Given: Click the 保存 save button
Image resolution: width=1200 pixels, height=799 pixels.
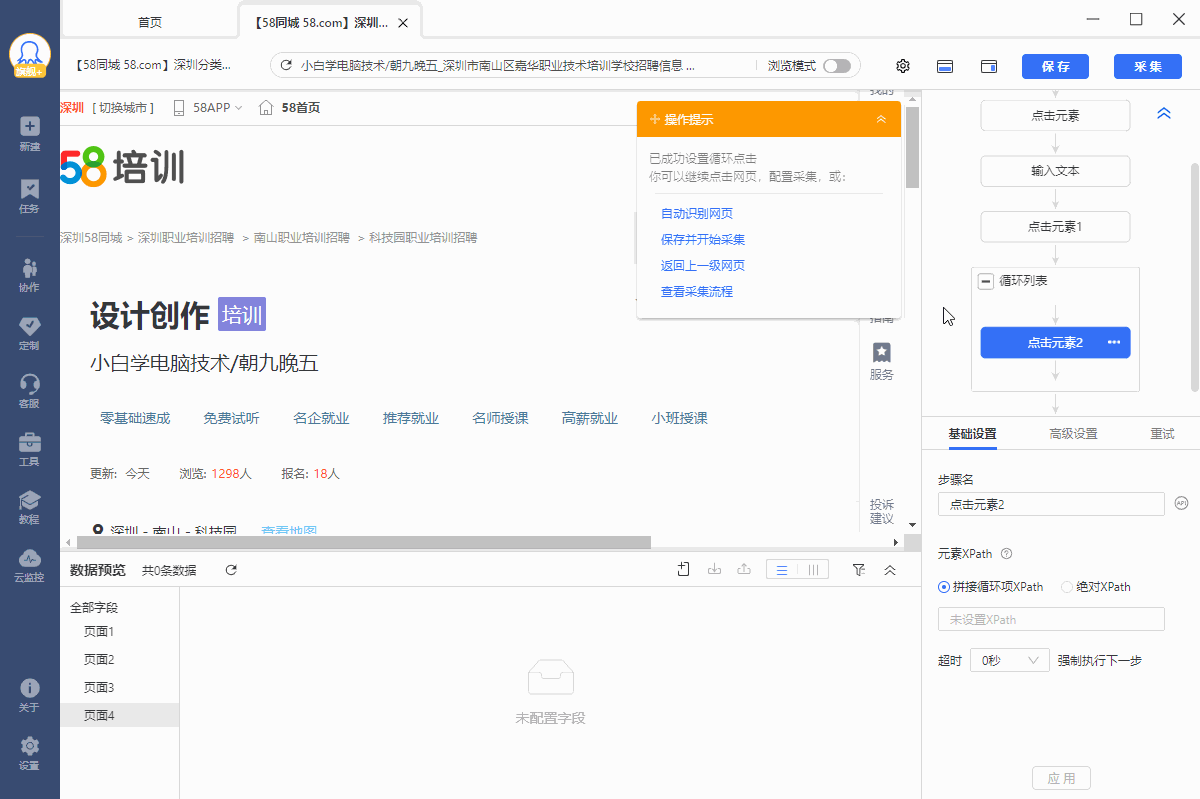Looking at the screenshot, I should [x=1055, y=66].
